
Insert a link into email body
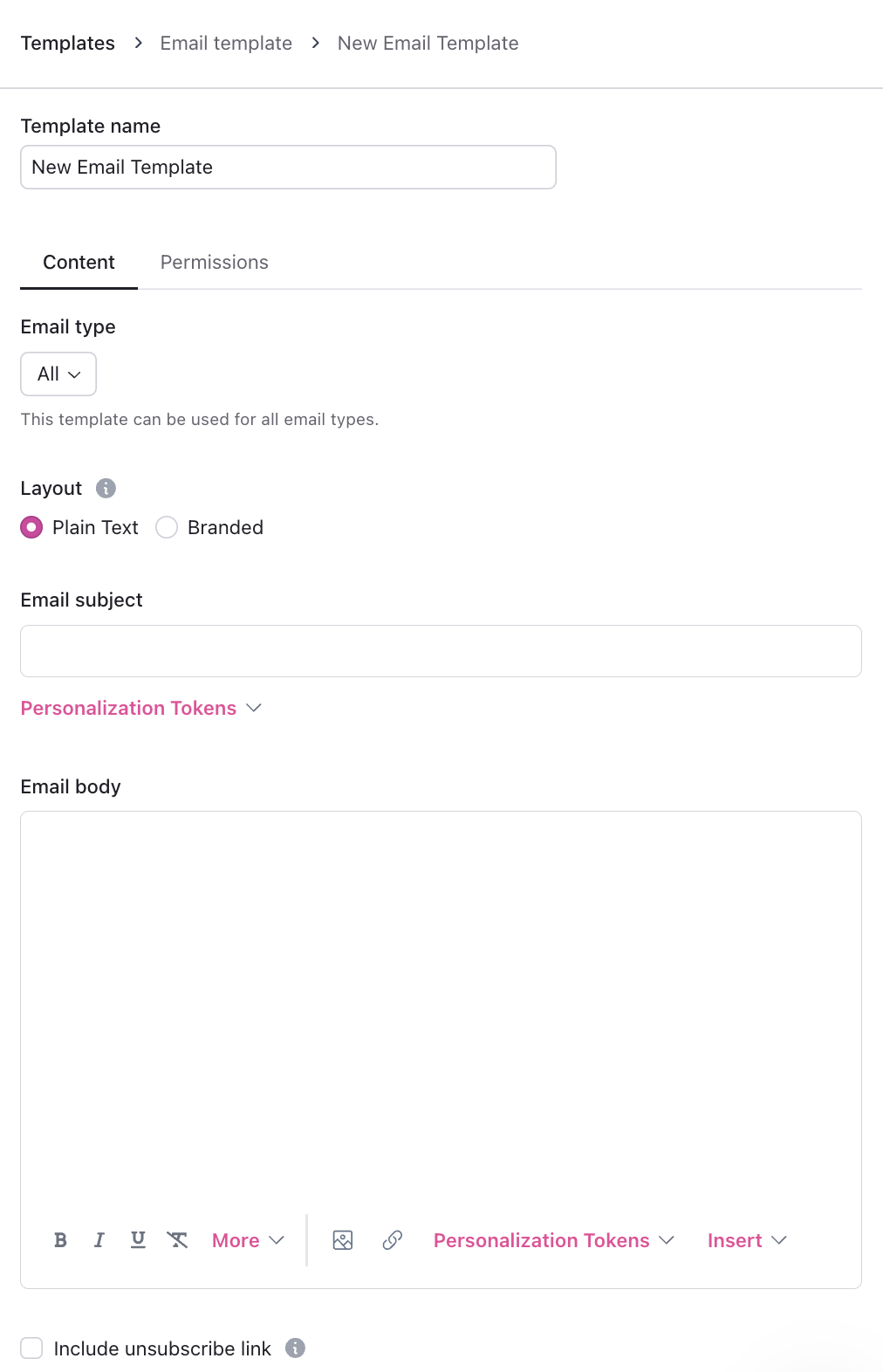393,1240
